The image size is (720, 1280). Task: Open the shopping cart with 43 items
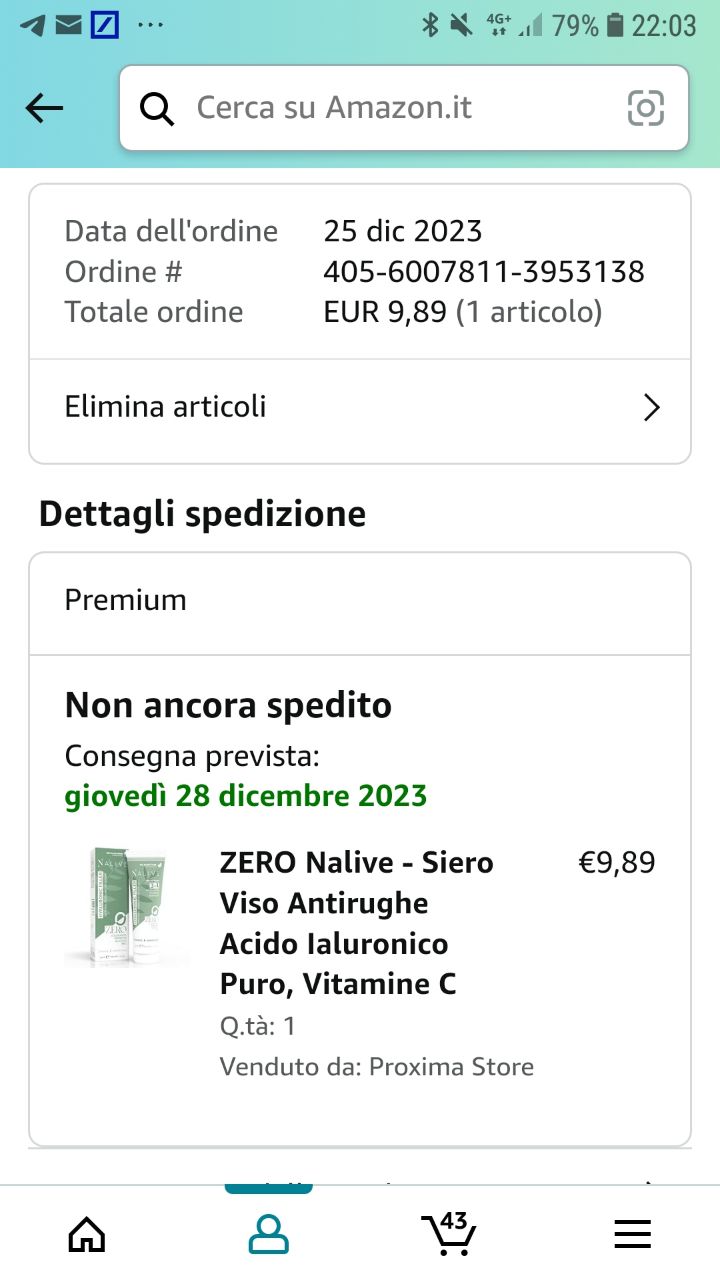(448, 1232)
